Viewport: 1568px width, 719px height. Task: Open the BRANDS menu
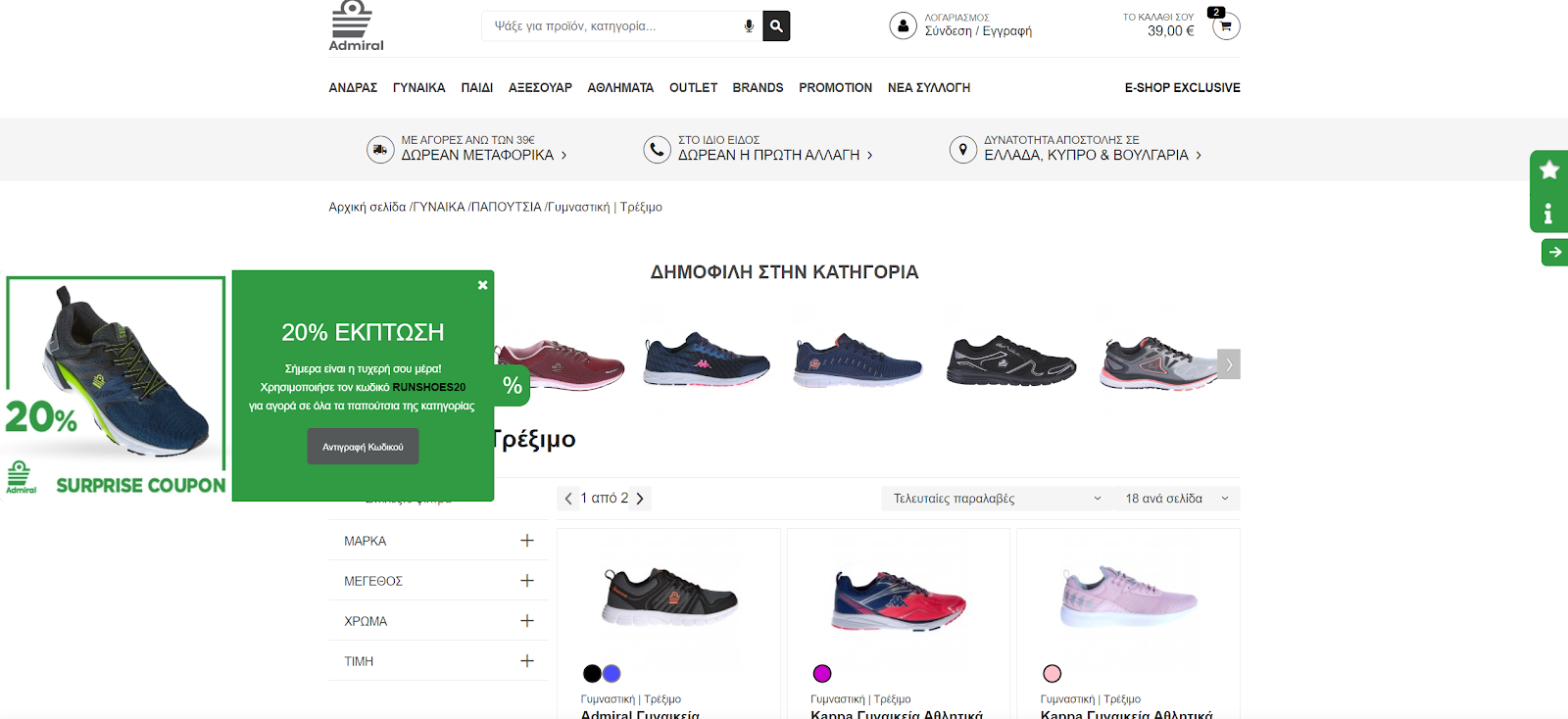758,87
